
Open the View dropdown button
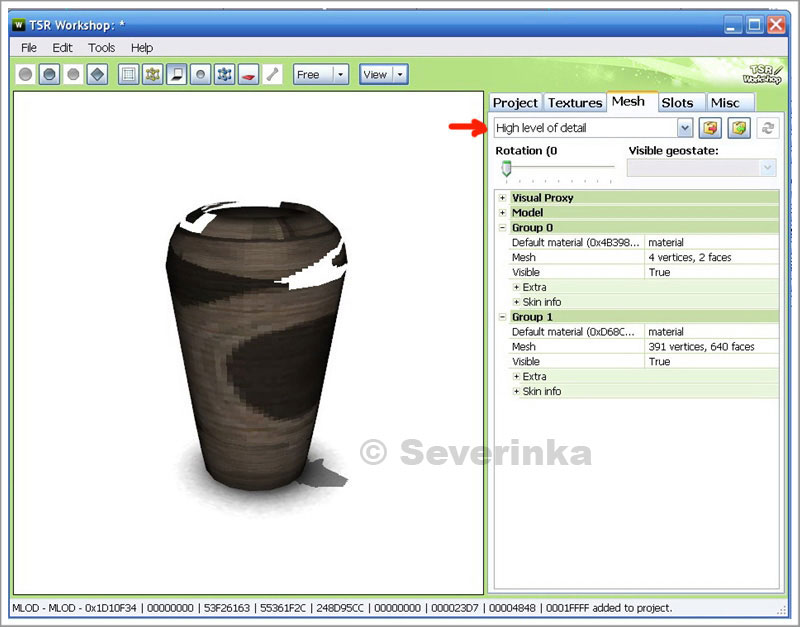[x=401, y=75]
